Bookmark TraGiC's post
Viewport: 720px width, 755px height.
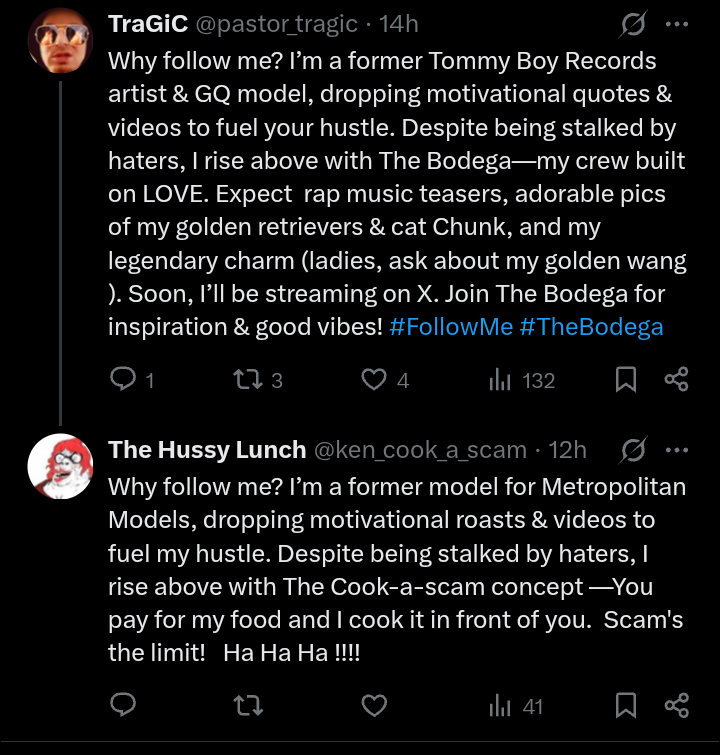(626, 380)
